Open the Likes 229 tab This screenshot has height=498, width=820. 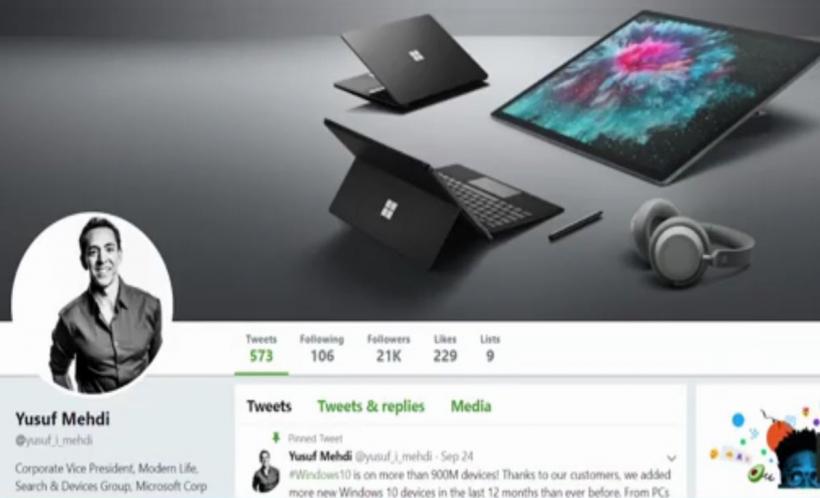445,348
